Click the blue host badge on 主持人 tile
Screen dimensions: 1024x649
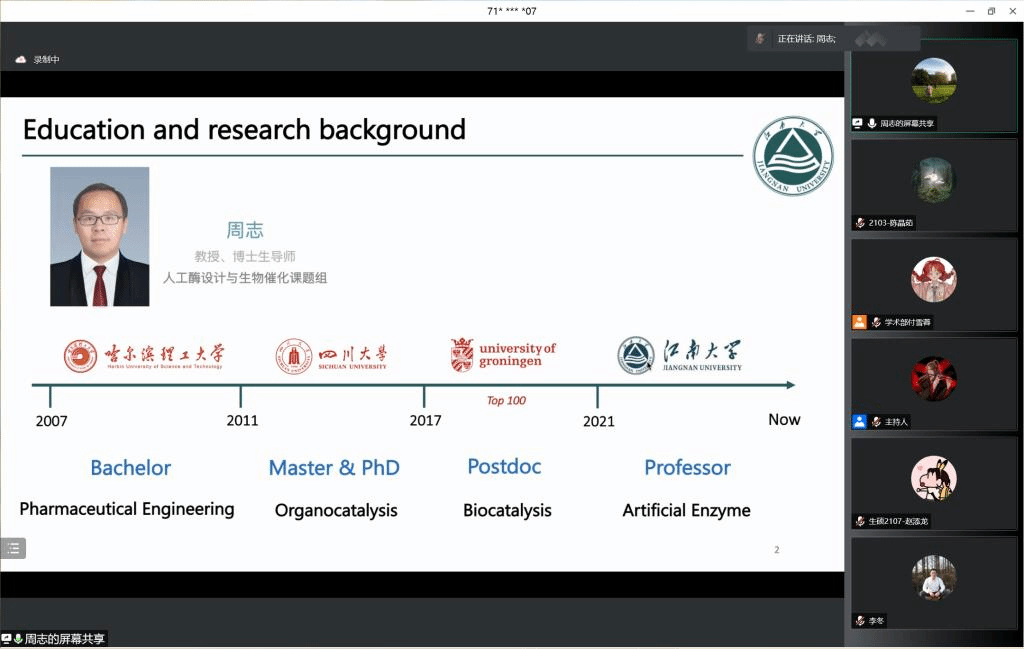859,422
